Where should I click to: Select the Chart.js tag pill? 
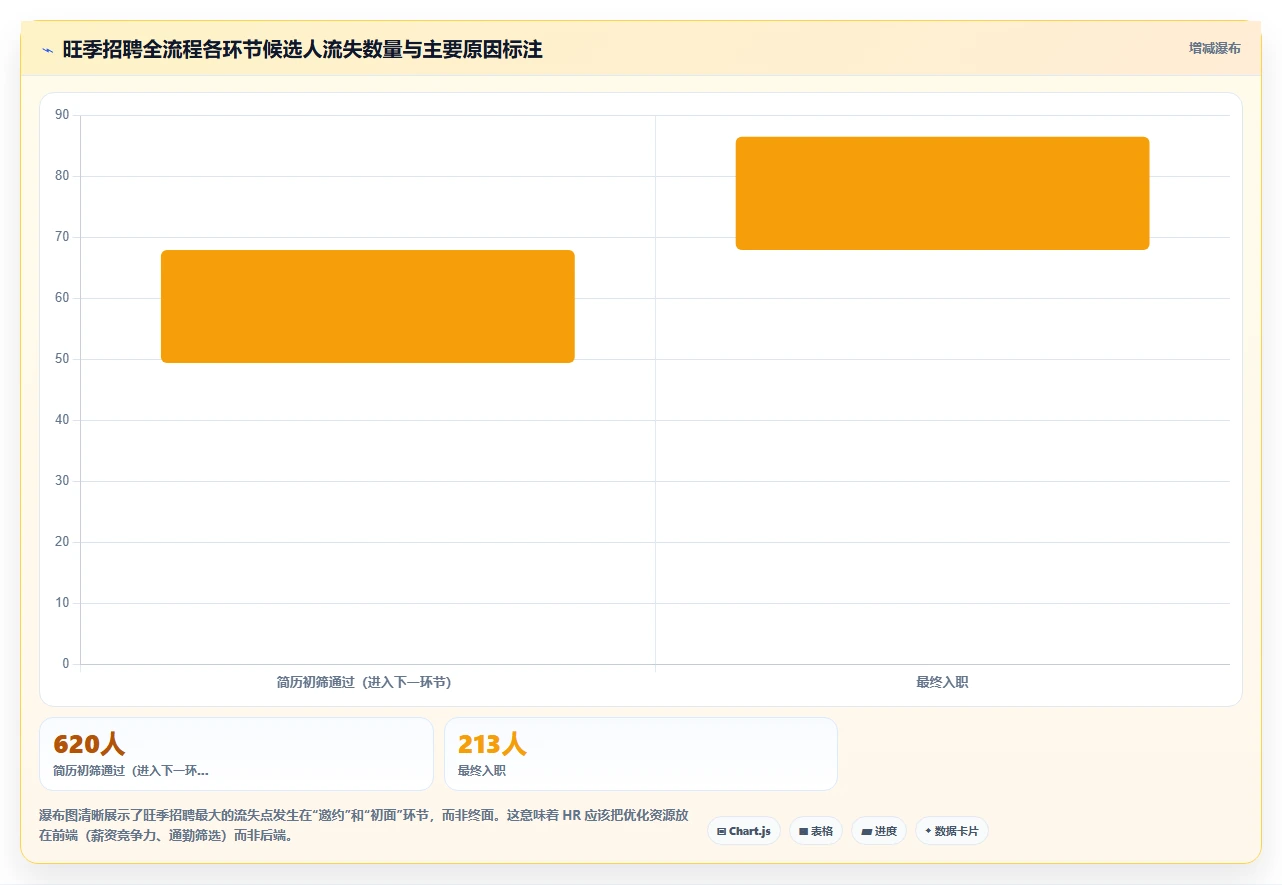[x=744, y=831]
